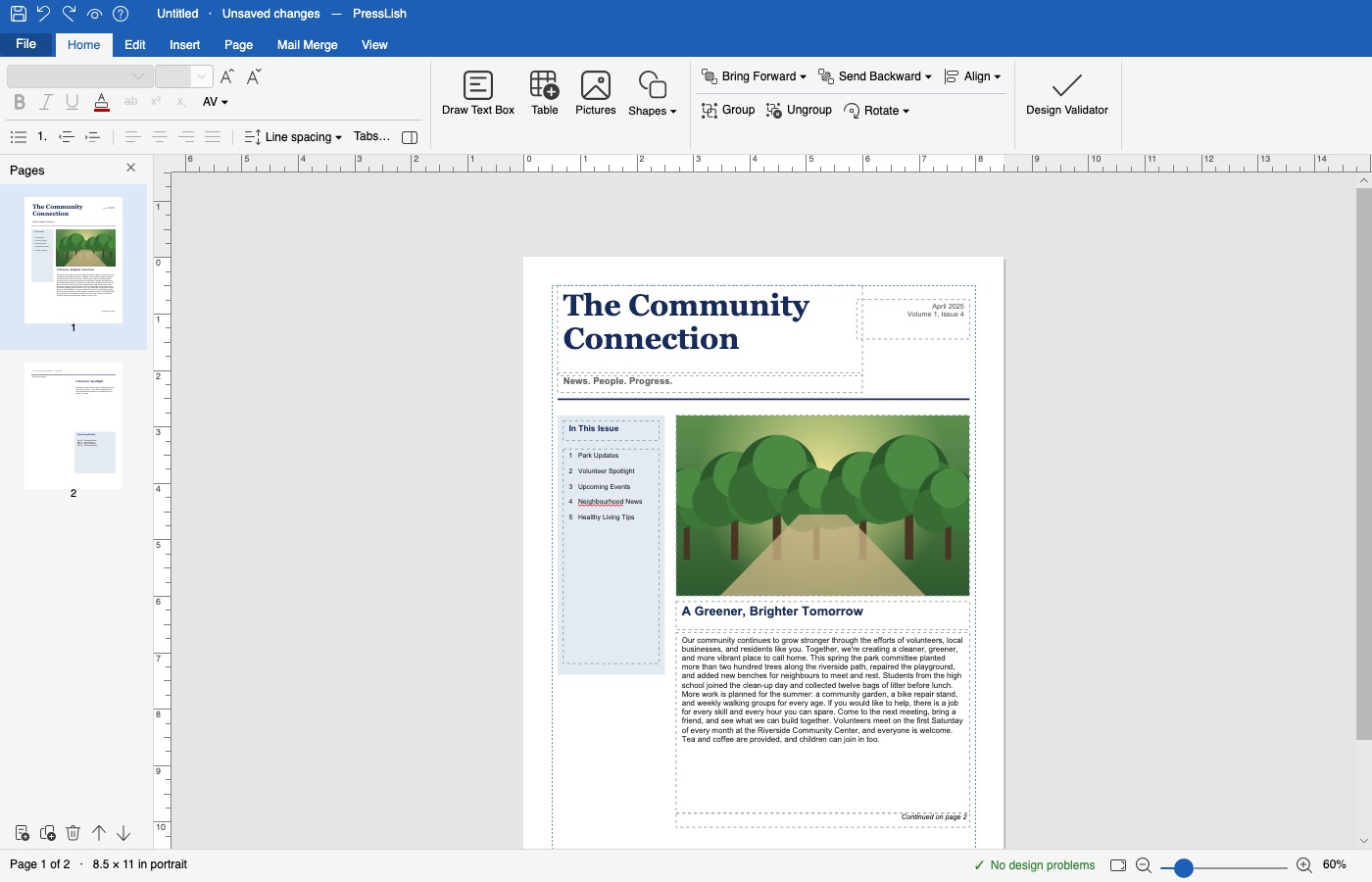Expand the Shapes dropdown

(x=652, y=93)
